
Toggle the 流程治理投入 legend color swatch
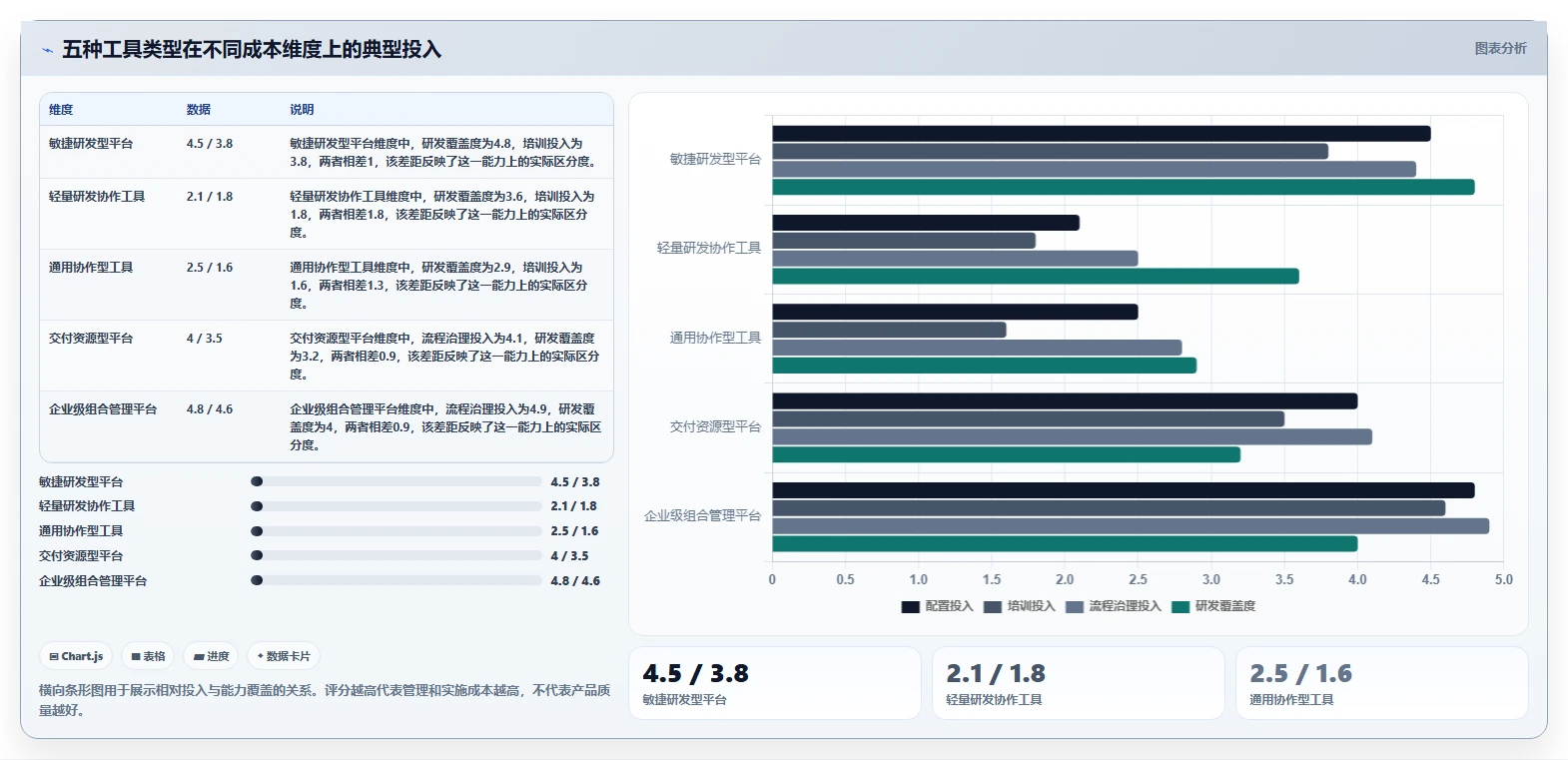(1075, 606)
